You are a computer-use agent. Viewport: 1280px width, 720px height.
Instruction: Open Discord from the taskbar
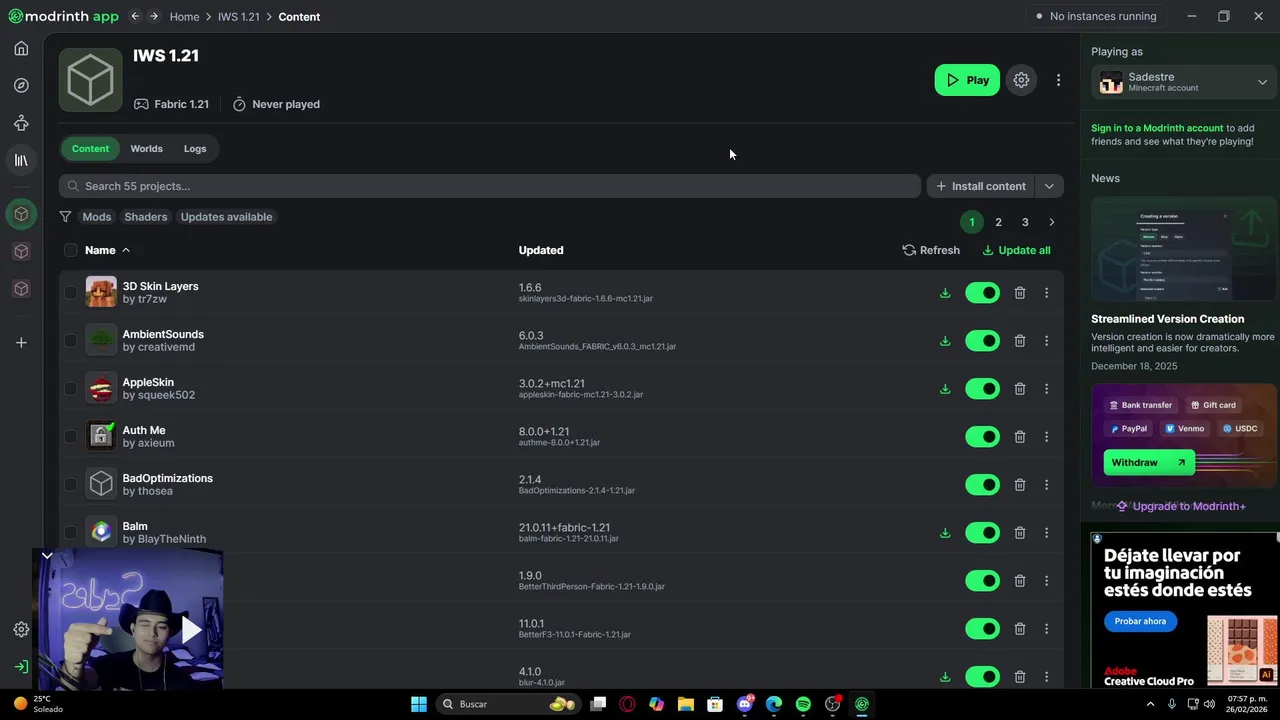tap(745, 704)
